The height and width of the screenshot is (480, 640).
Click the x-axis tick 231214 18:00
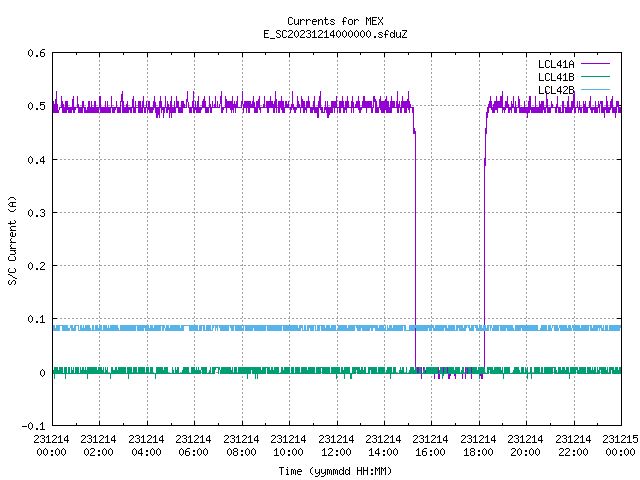(478, 446)
